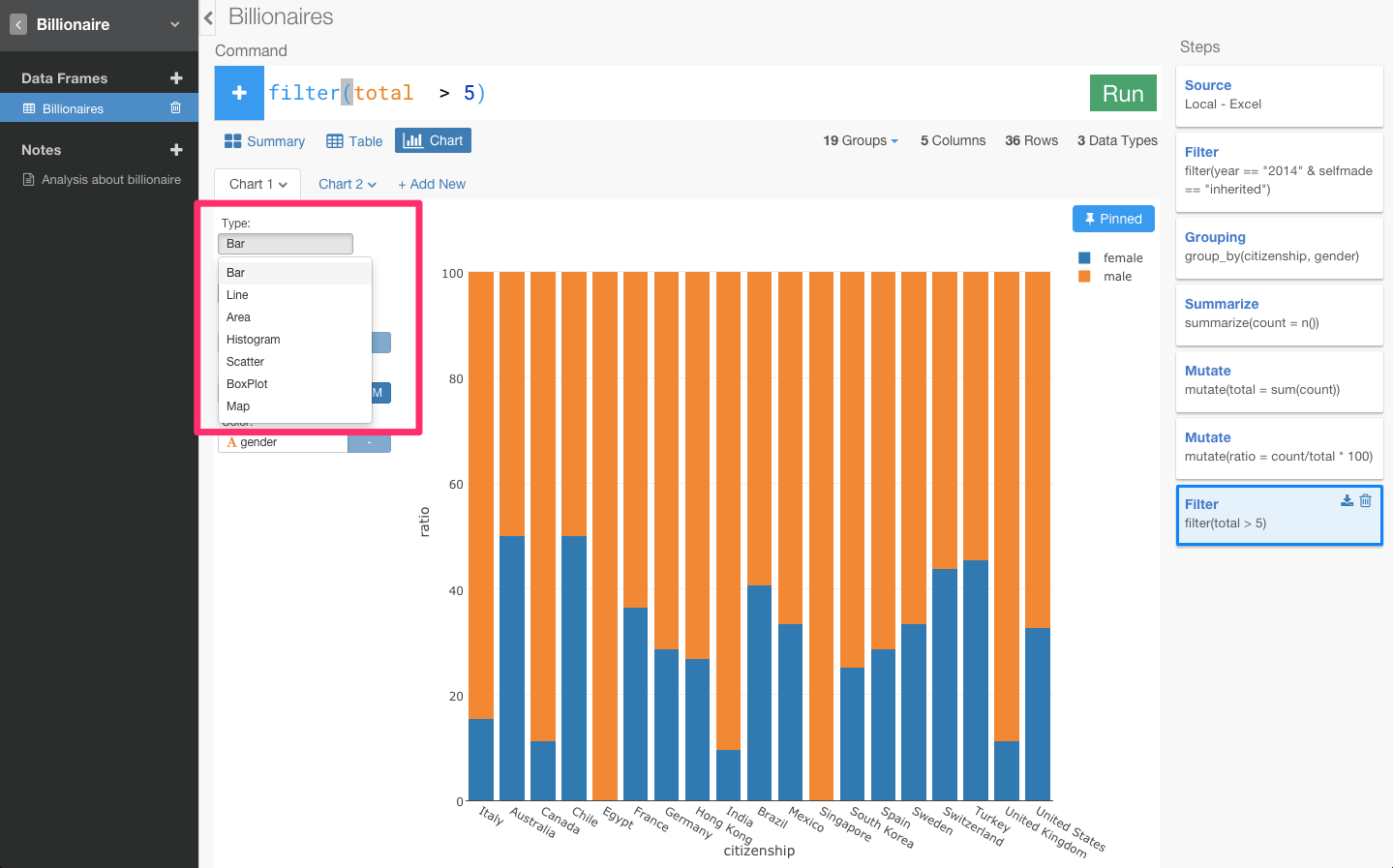This screenshot has width=1393, height=868.
Task: Open the Grouping step
Action: pos(1279,248)
